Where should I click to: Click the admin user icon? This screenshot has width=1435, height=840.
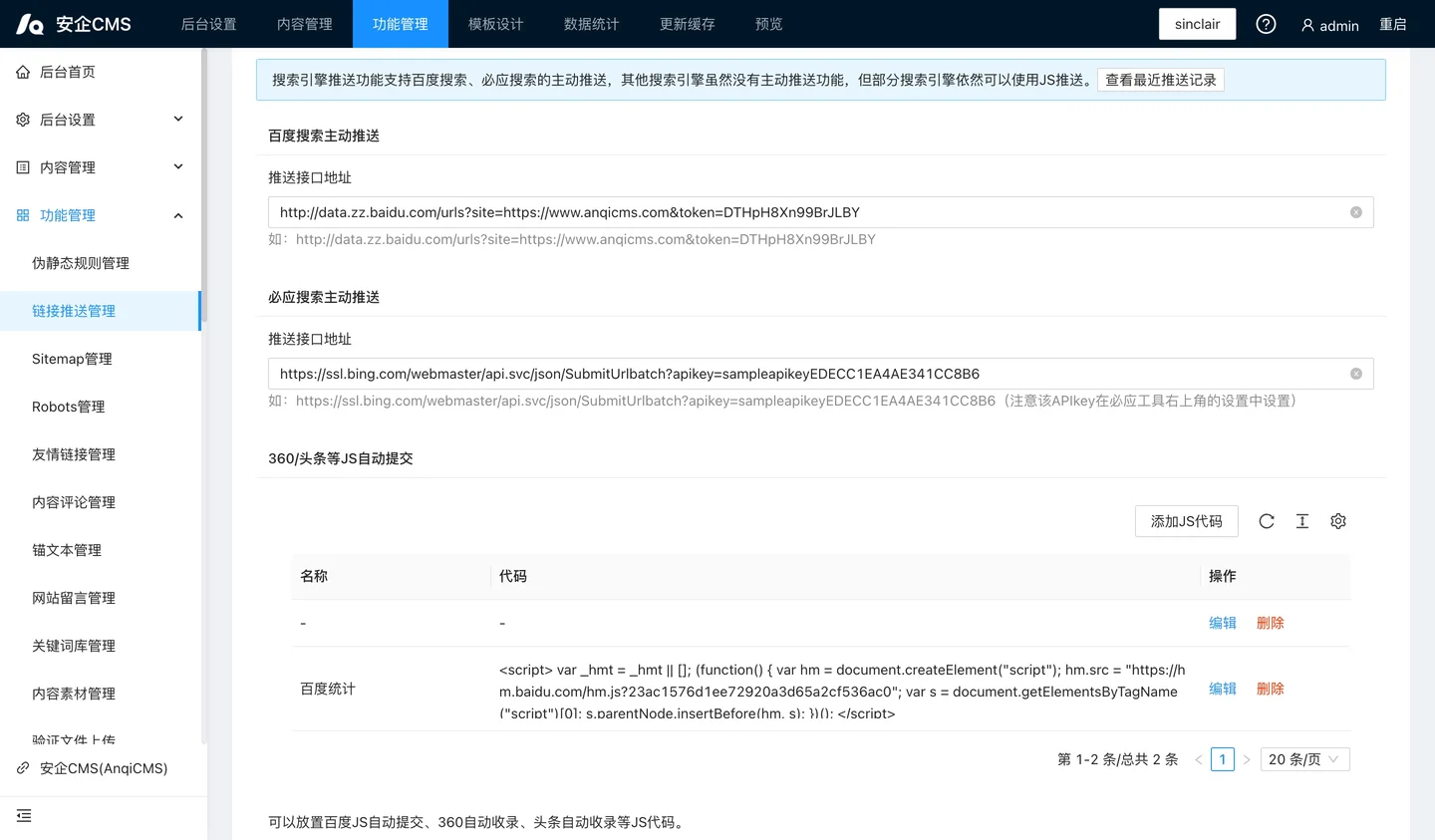pyautogui.click(x=1307, y=25)
